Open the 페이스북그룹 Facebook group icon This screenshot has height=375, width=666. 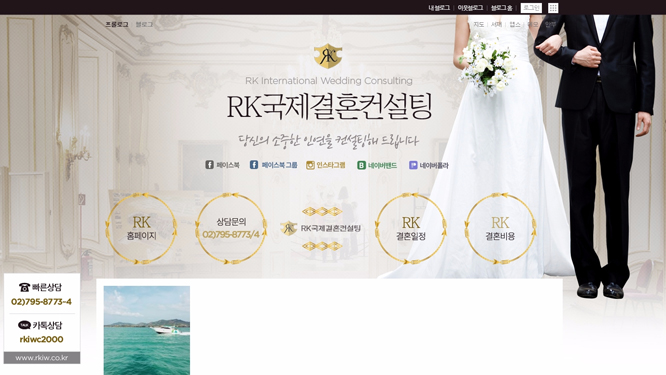(x=254, y=165)
